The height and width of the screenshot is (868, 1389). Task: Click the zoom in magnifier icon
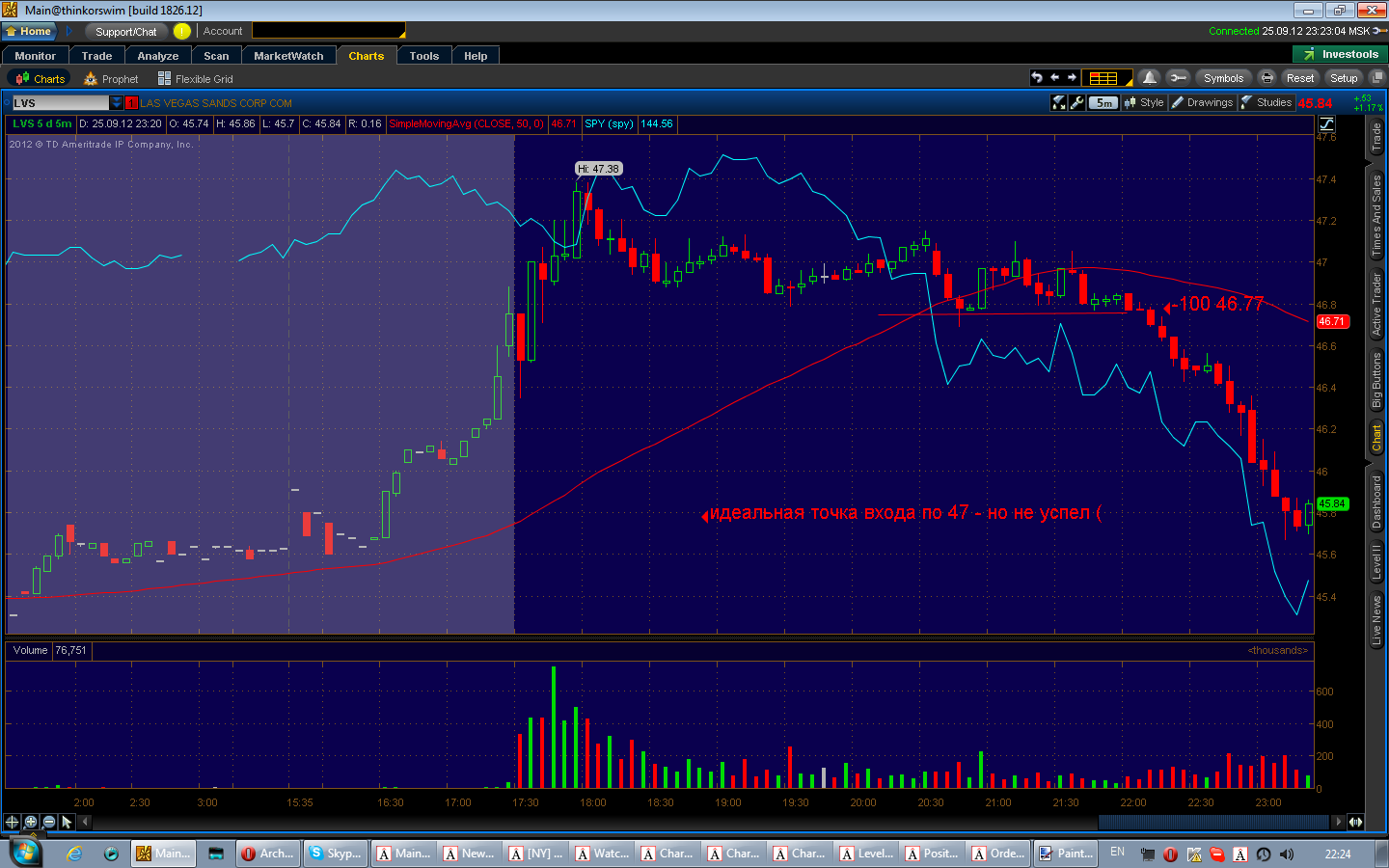pos(30,822)
